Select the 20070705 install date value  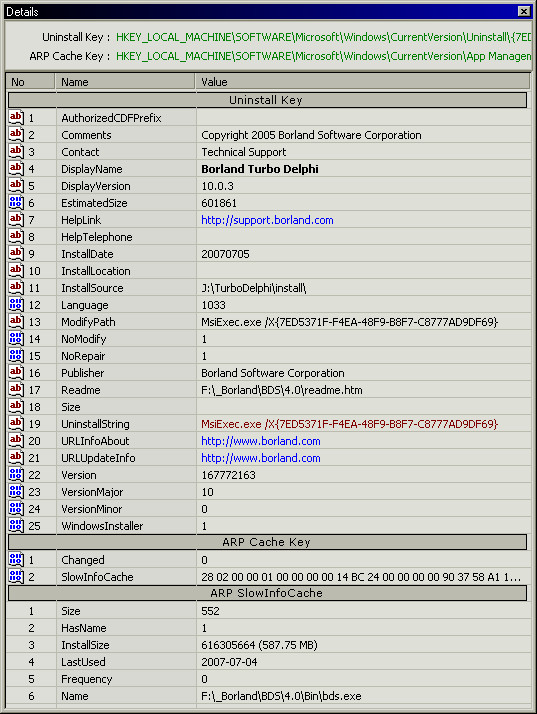pos(225,254)
